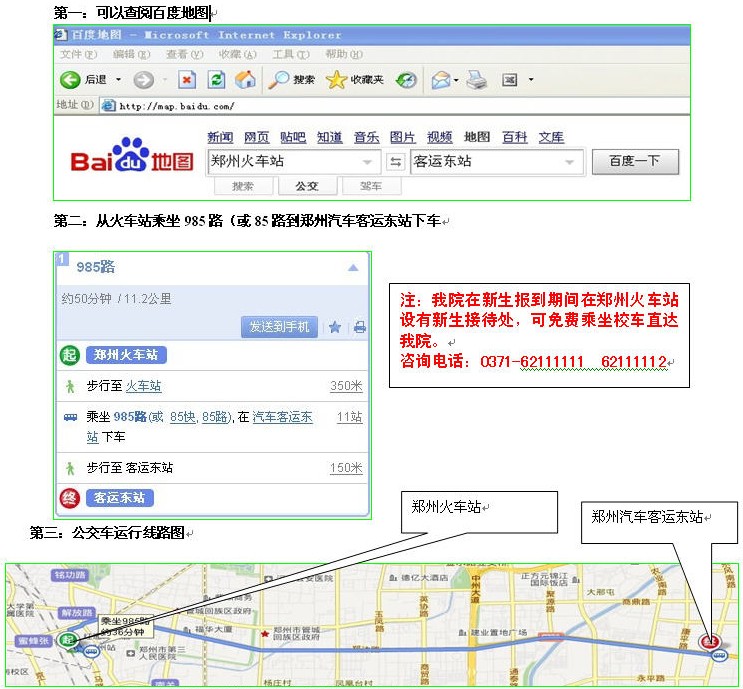
Task: Click the star favorite icon in route panel
Action: 335,327
